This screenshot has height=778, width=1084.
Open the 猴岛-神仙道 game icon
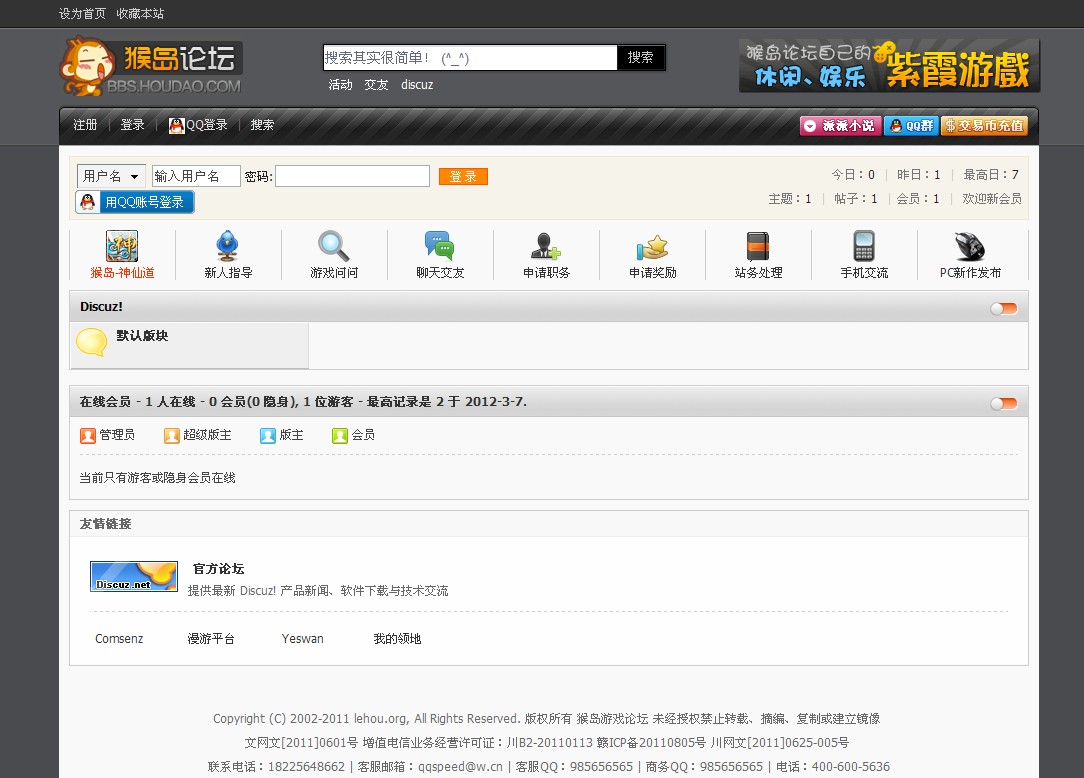pyautogui.click(x=122, y=246)
